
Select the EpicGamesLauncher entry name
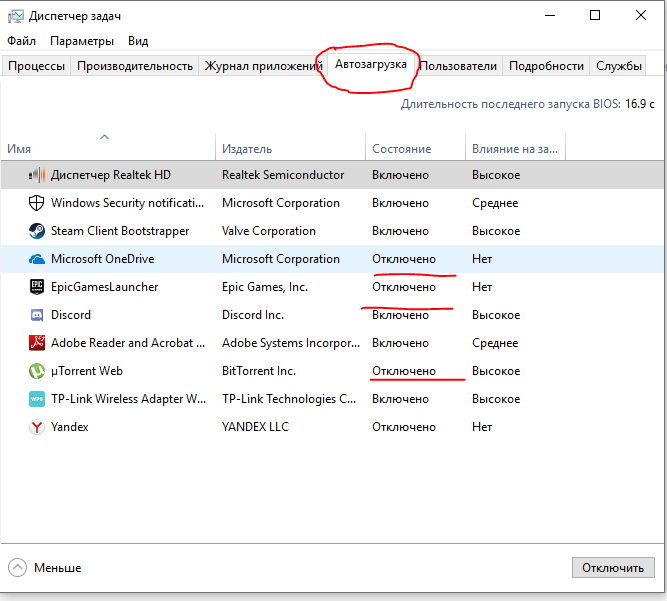(105, 287)
